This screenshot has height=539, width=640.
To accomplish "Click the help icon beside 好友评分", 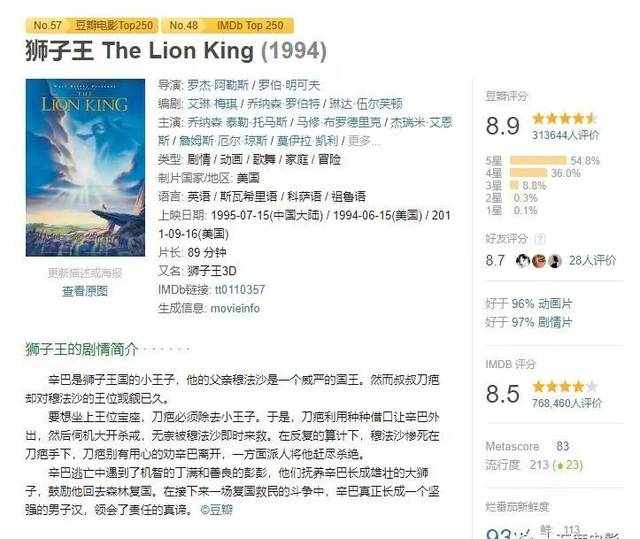I will click(540, 239).
